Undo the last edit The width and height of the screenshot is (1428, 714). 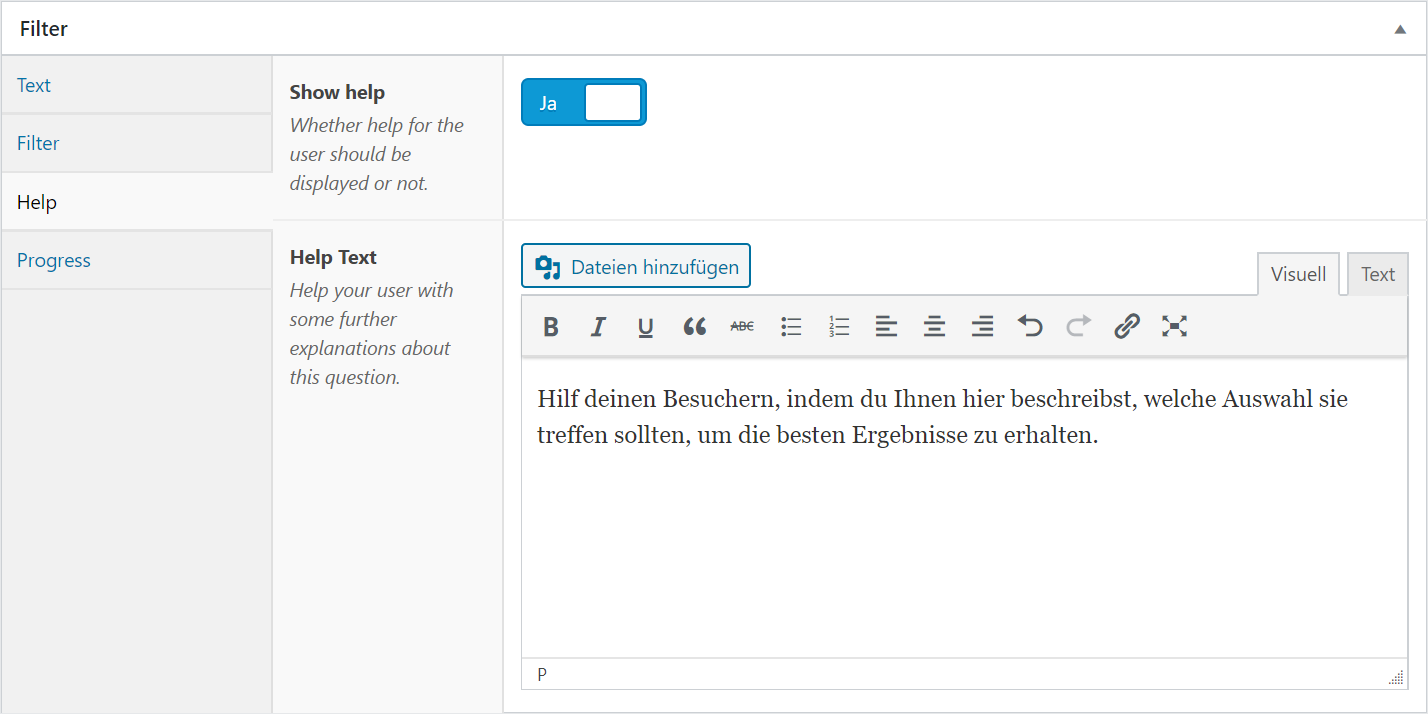pos(1030,326)
